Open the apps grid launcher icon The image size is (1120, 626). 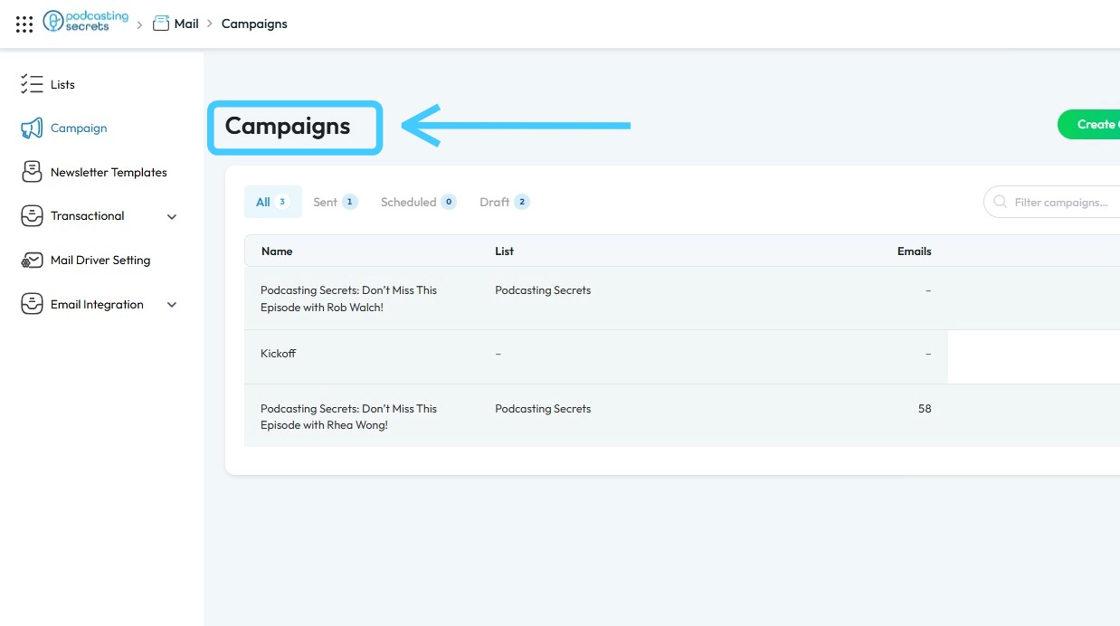coord(24,24)
